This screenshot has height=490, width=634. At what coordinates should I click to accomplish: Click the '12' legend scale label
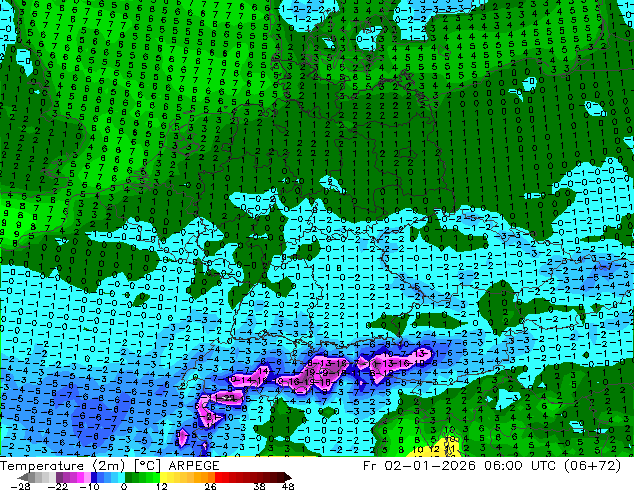click(x=162, y=486)
